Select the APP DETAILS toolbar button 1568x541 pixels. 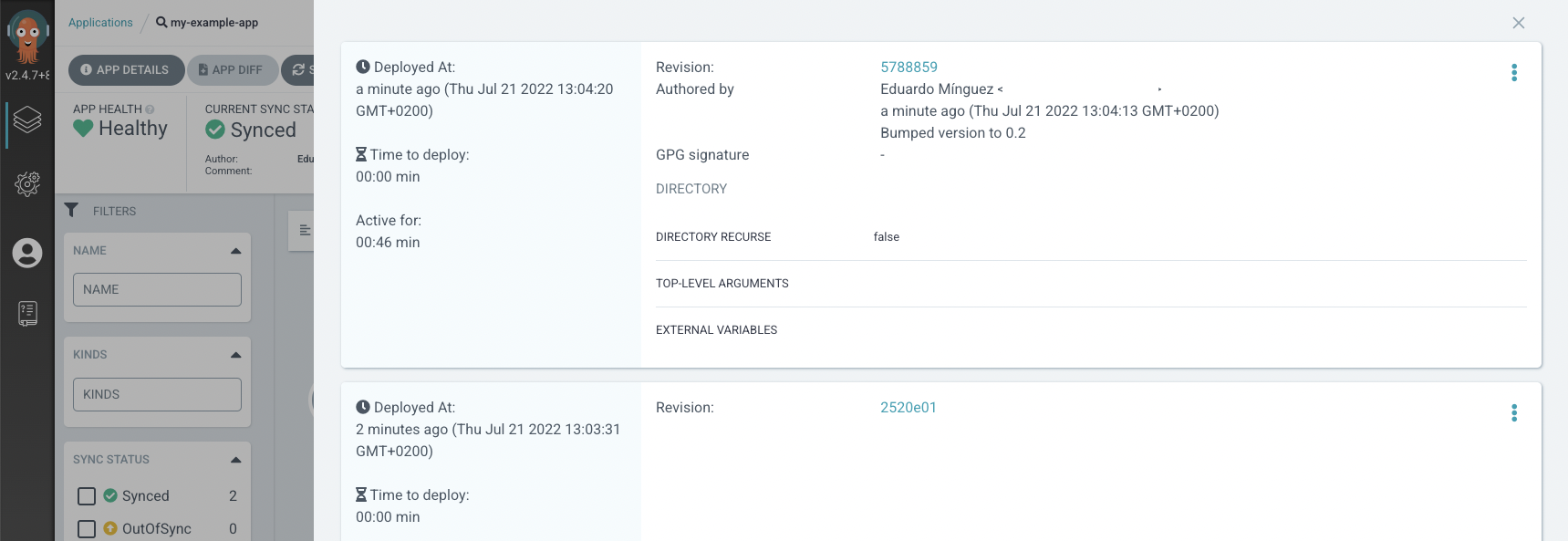pyautogui.click(x=126, y=69)
